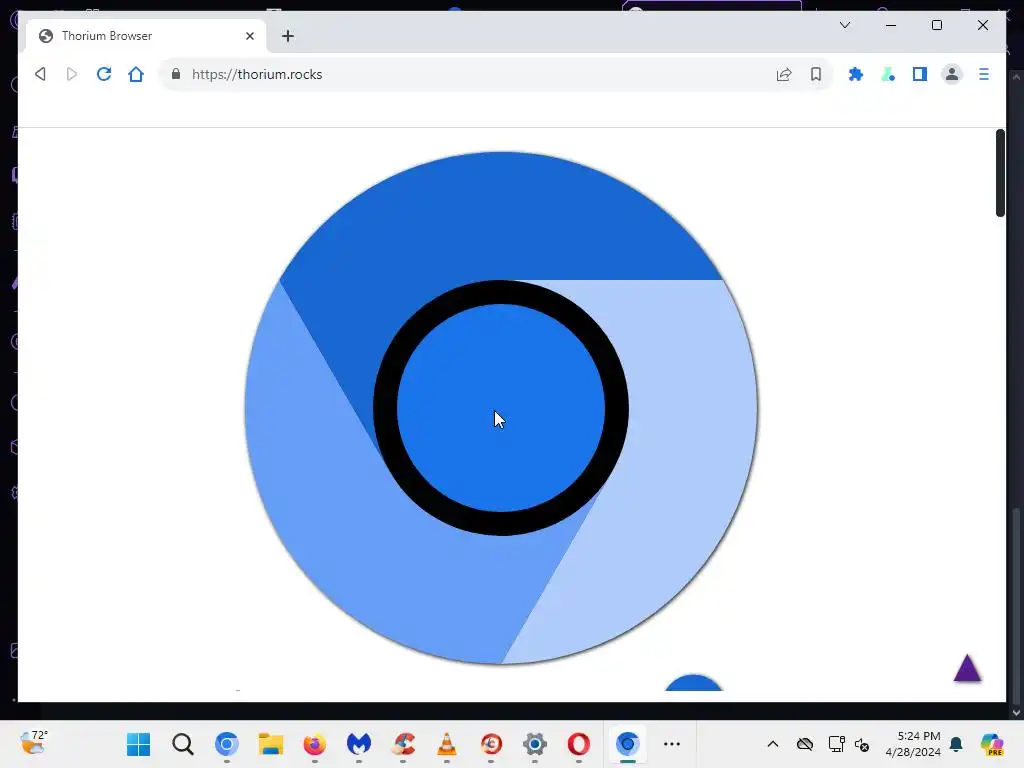This screenshot has width=1024, height=768.
Task: Open CCleaner from the taskbar
Action: [x=403, y=744]
